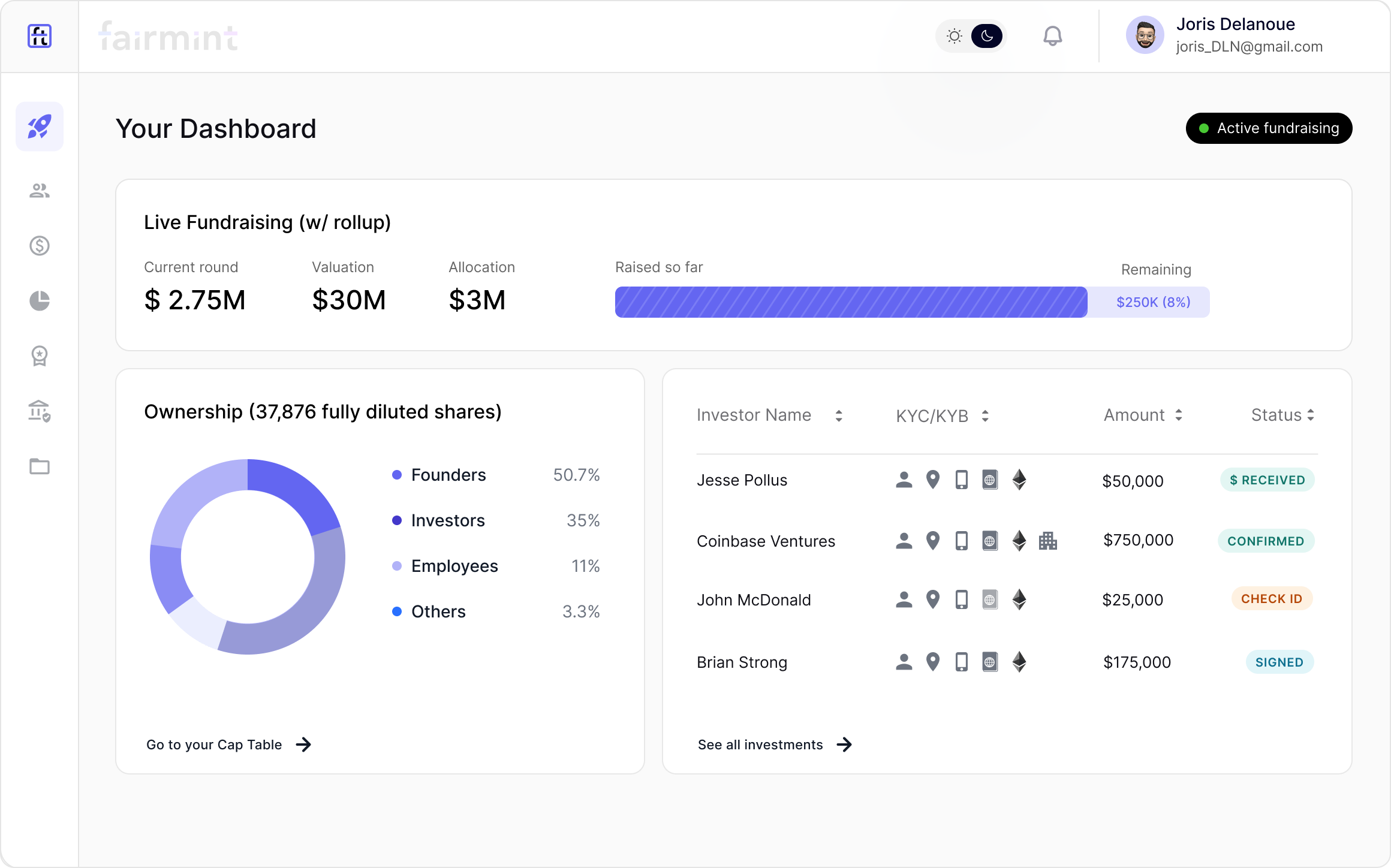Open the award ribbon sidebar icon
Image resolution: width=1391 pixels, height=868 pixels.
point(40,356)
